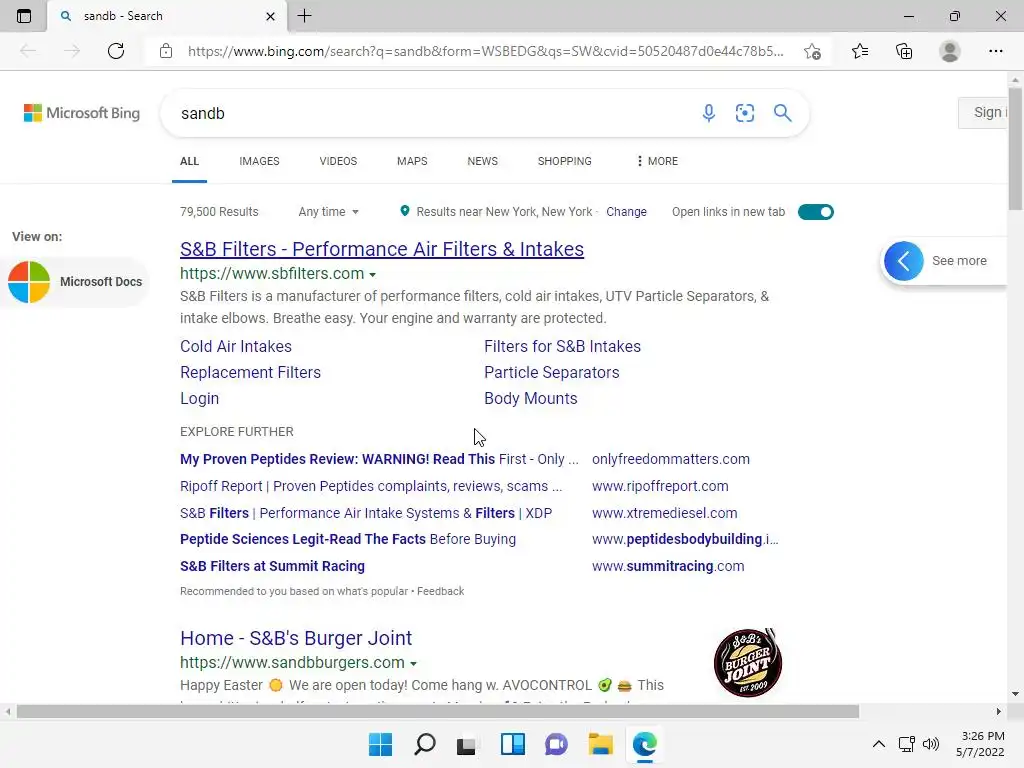
Task: Click the Edge icon on taskbar
Action: (x=645, y=744)
